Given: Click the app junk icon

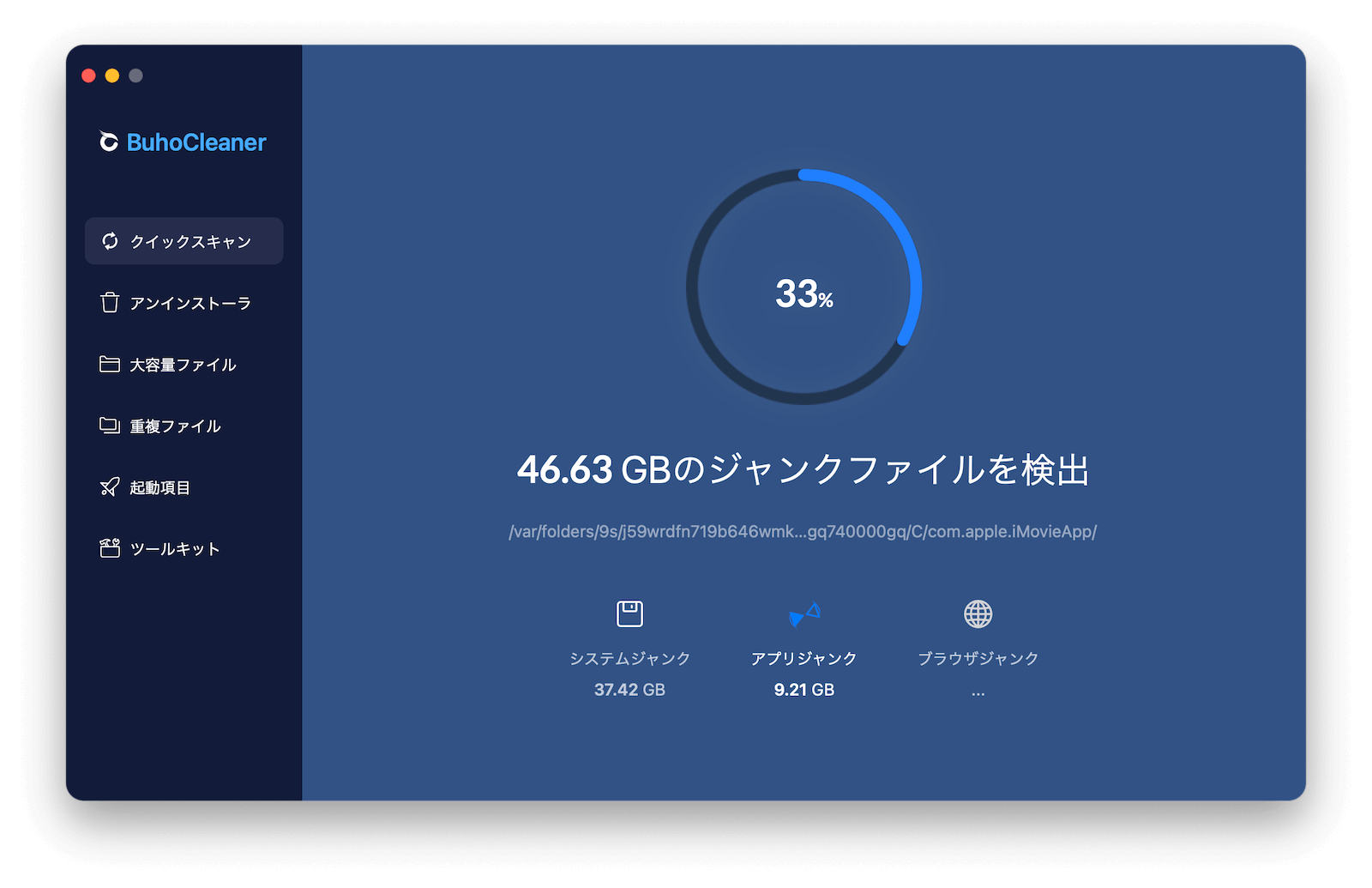Looking at the screenshot, I should tap(804, 613).
